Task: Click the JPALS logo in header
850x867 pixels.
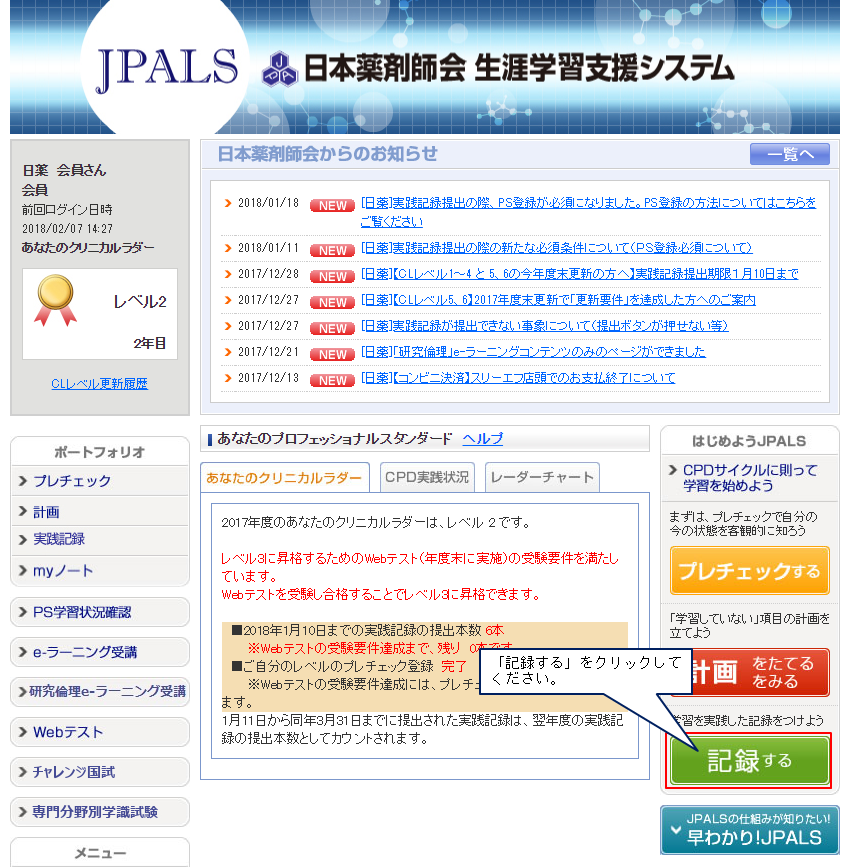Action: click(x=168, y=68)
